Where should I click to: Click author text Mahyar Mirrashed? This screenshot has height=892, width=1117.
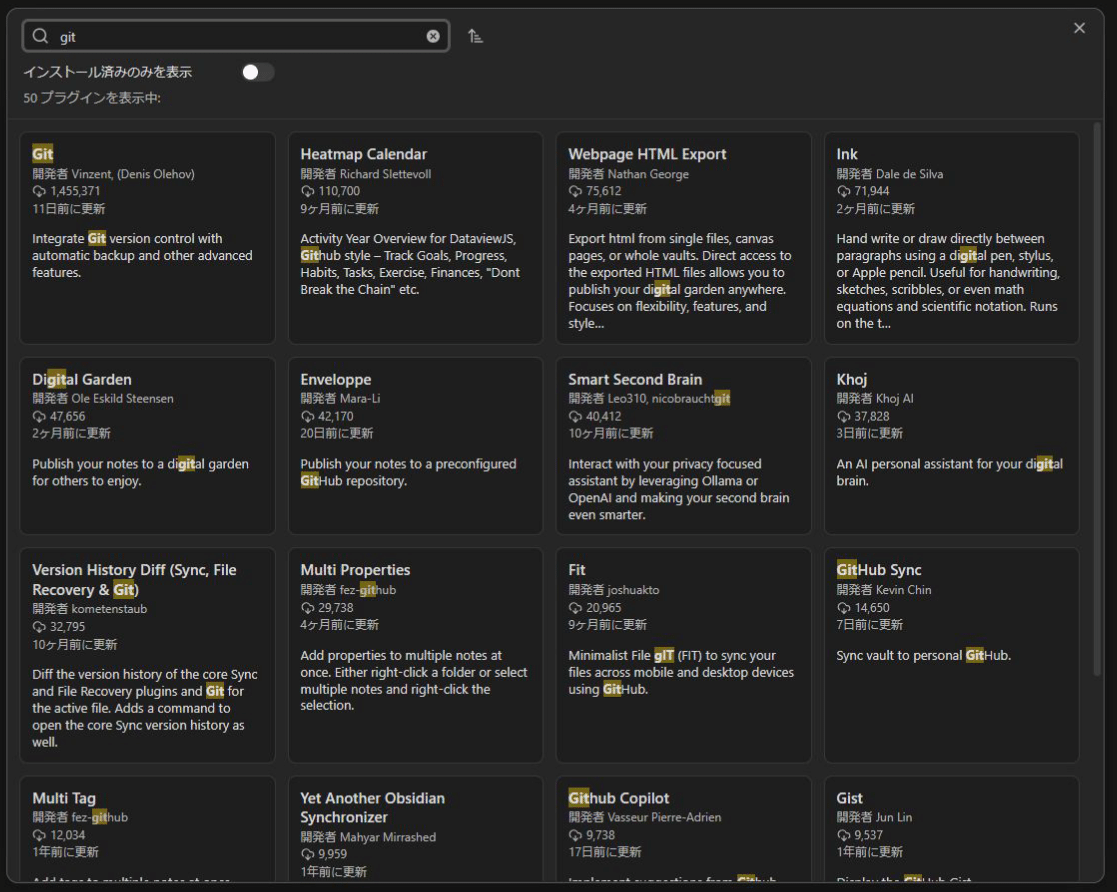(388, 837)
